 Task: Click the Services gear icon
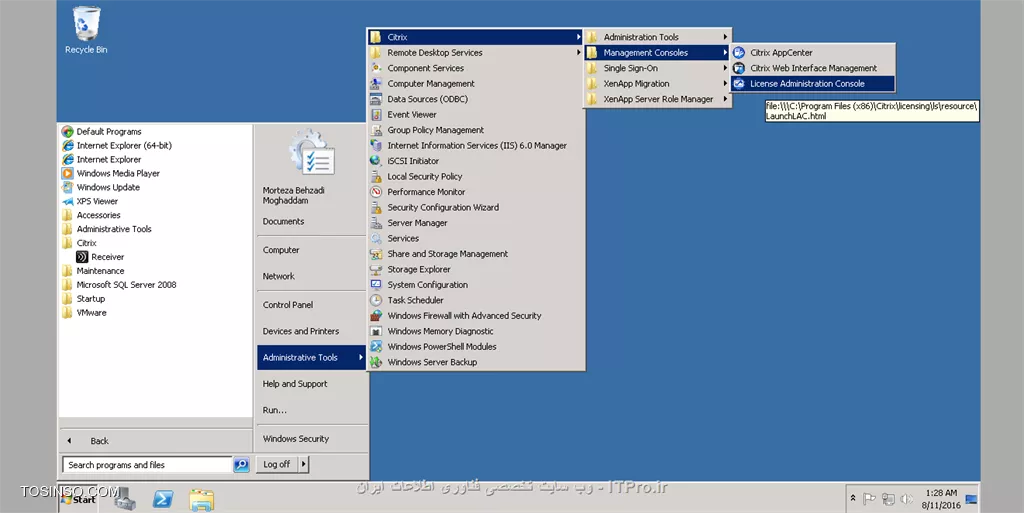[376, 238]
